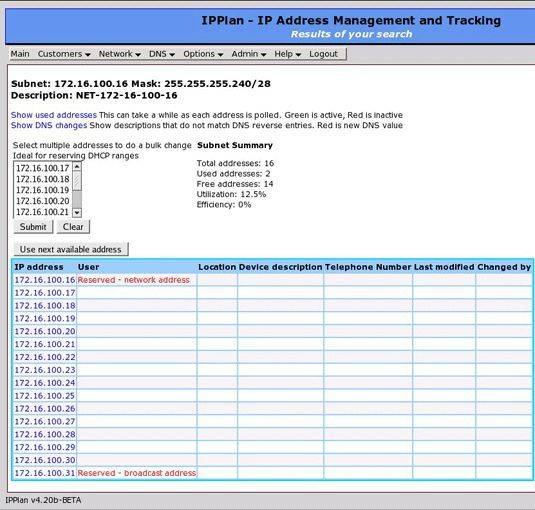Click the address listbox scrollbar thumb
The height and width of the screenshot is (510, 535).
click(x=77, y=181)
